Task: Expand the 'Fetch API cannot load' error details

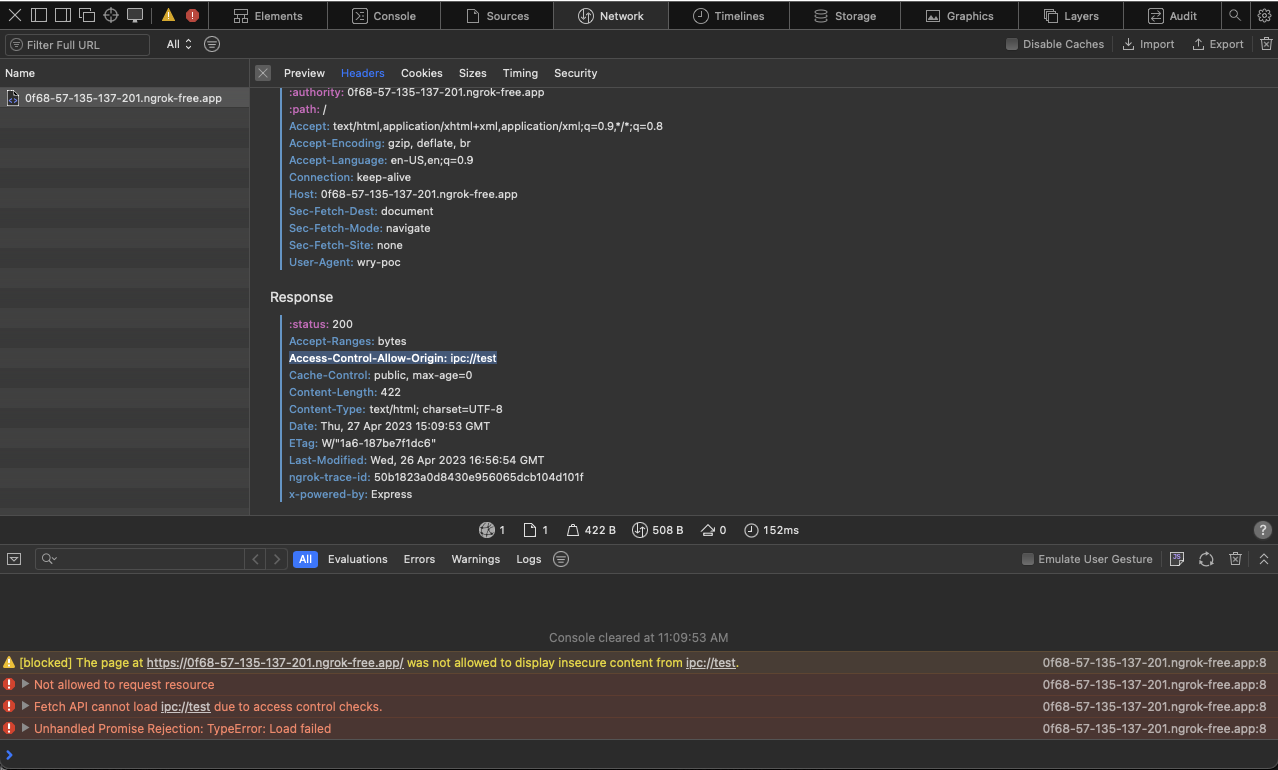Action: click(24, 706)
